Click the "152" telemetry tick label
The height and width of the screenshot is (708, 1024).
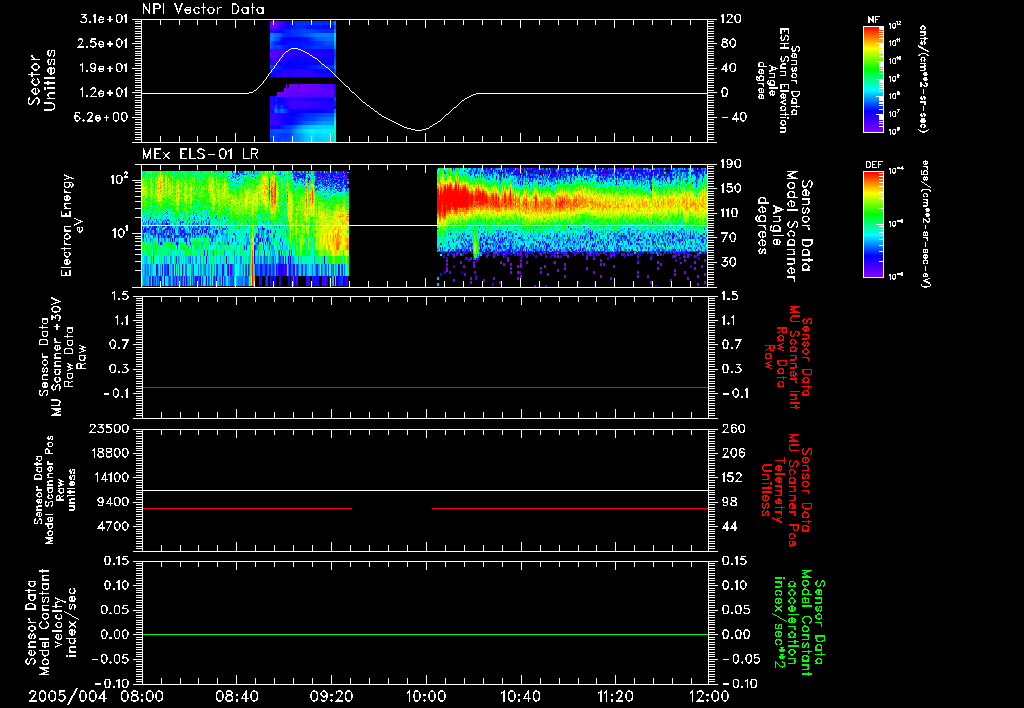[x=732, y=477]
